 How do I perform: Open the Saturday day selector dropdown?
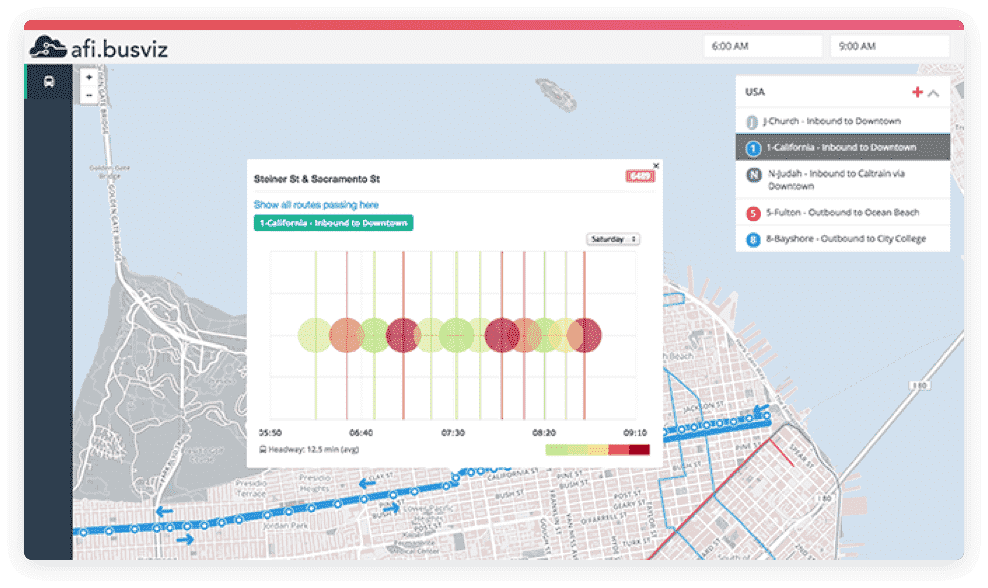611,239
